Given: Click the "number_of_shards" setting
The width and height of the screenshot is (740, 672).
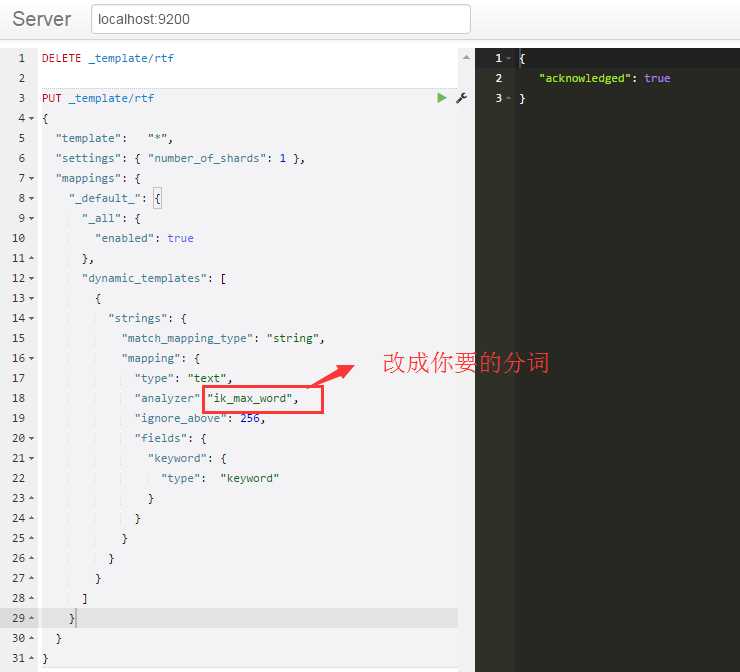Looking at the screenshot, I should (207, 158).
